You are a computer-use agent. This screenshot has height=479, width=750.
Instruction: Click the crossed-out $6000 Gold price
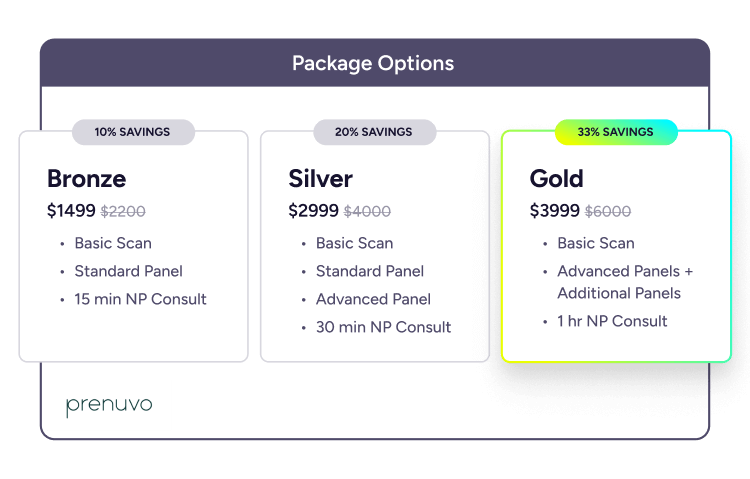tap(608, 211)
